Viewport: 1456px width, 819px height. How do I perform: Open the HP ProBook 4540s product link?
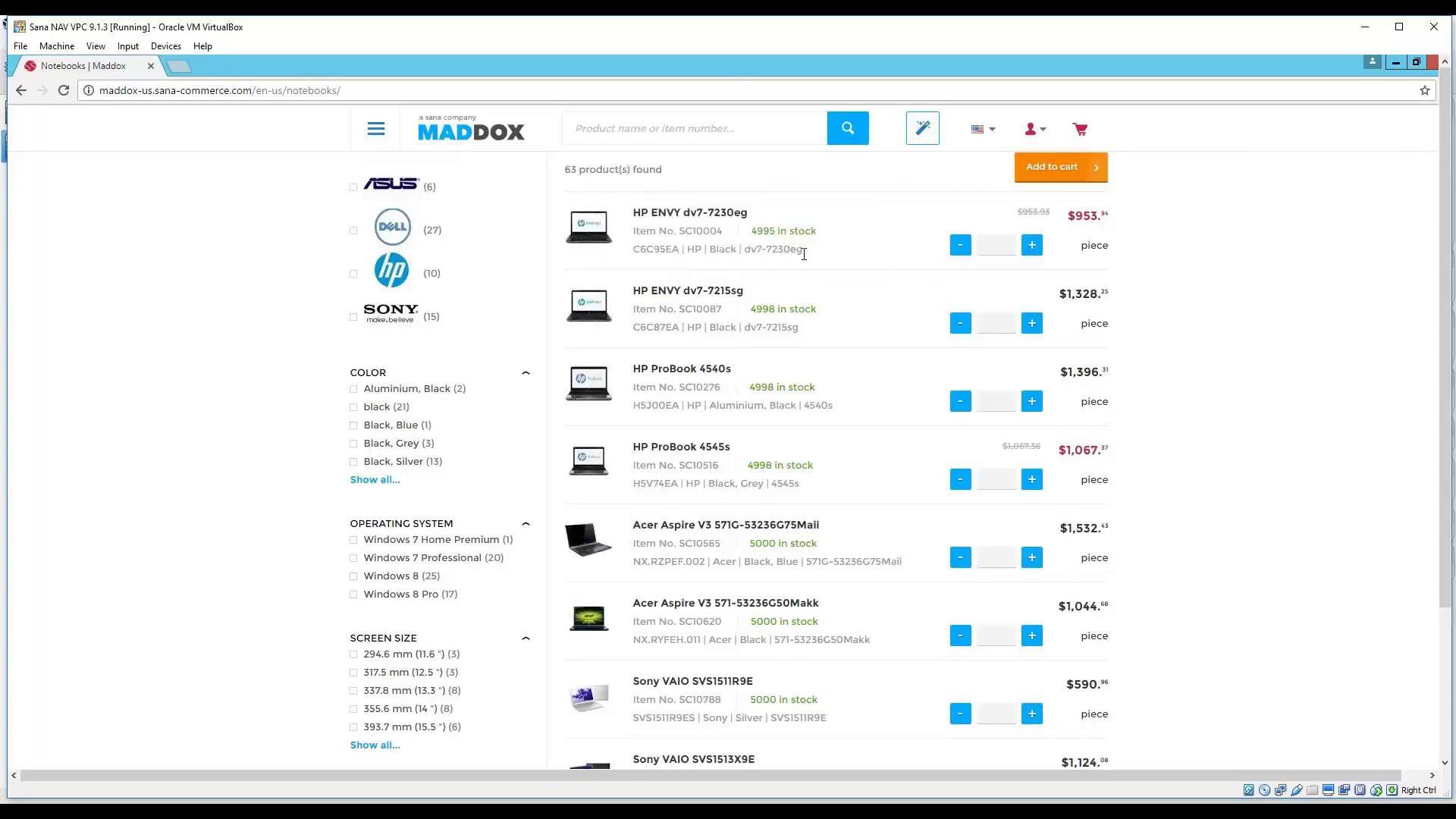pyautogui.click(x=681, y=369)
